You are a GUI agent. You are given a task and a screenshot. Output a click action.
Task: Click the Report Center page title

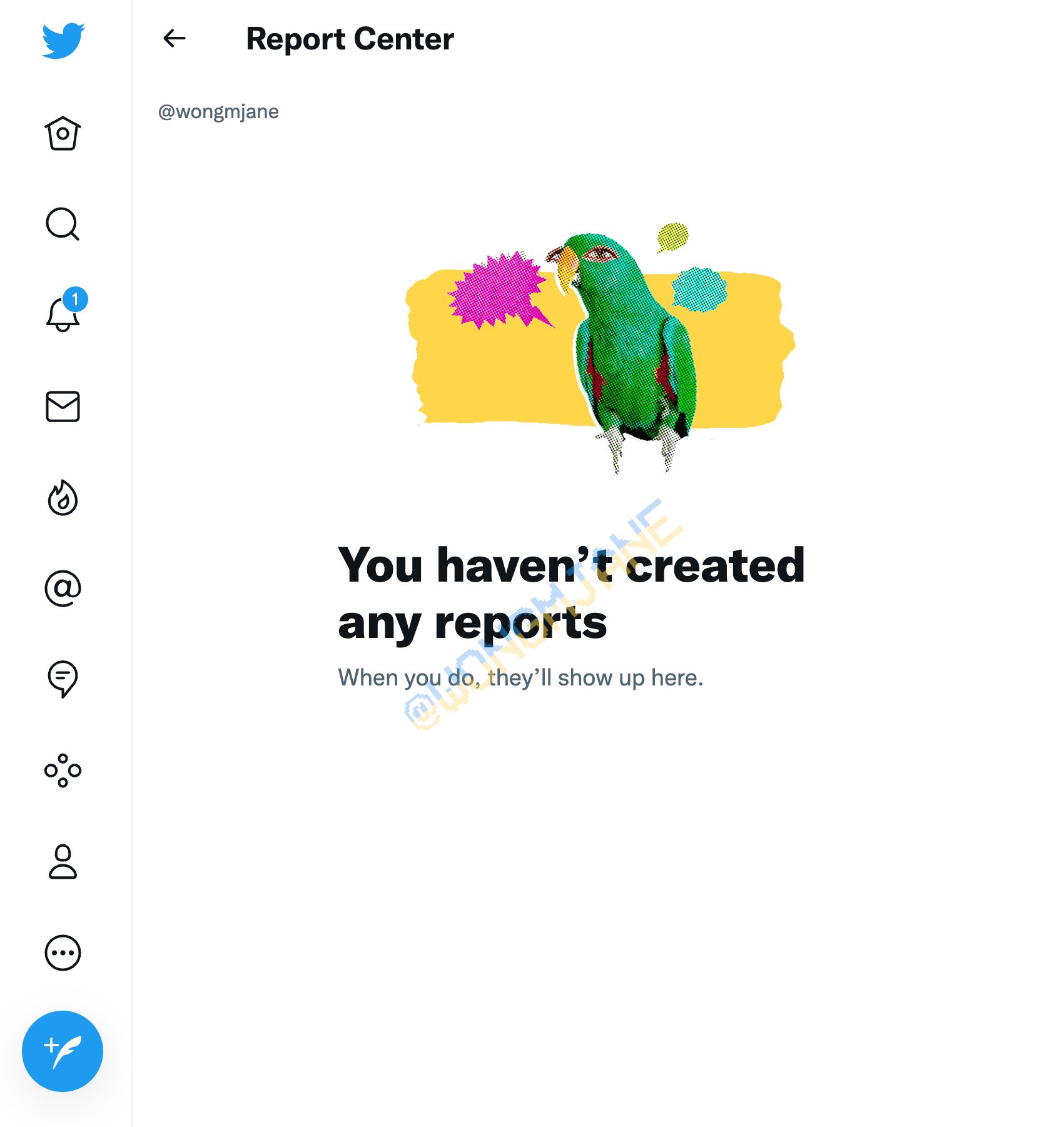350,39
